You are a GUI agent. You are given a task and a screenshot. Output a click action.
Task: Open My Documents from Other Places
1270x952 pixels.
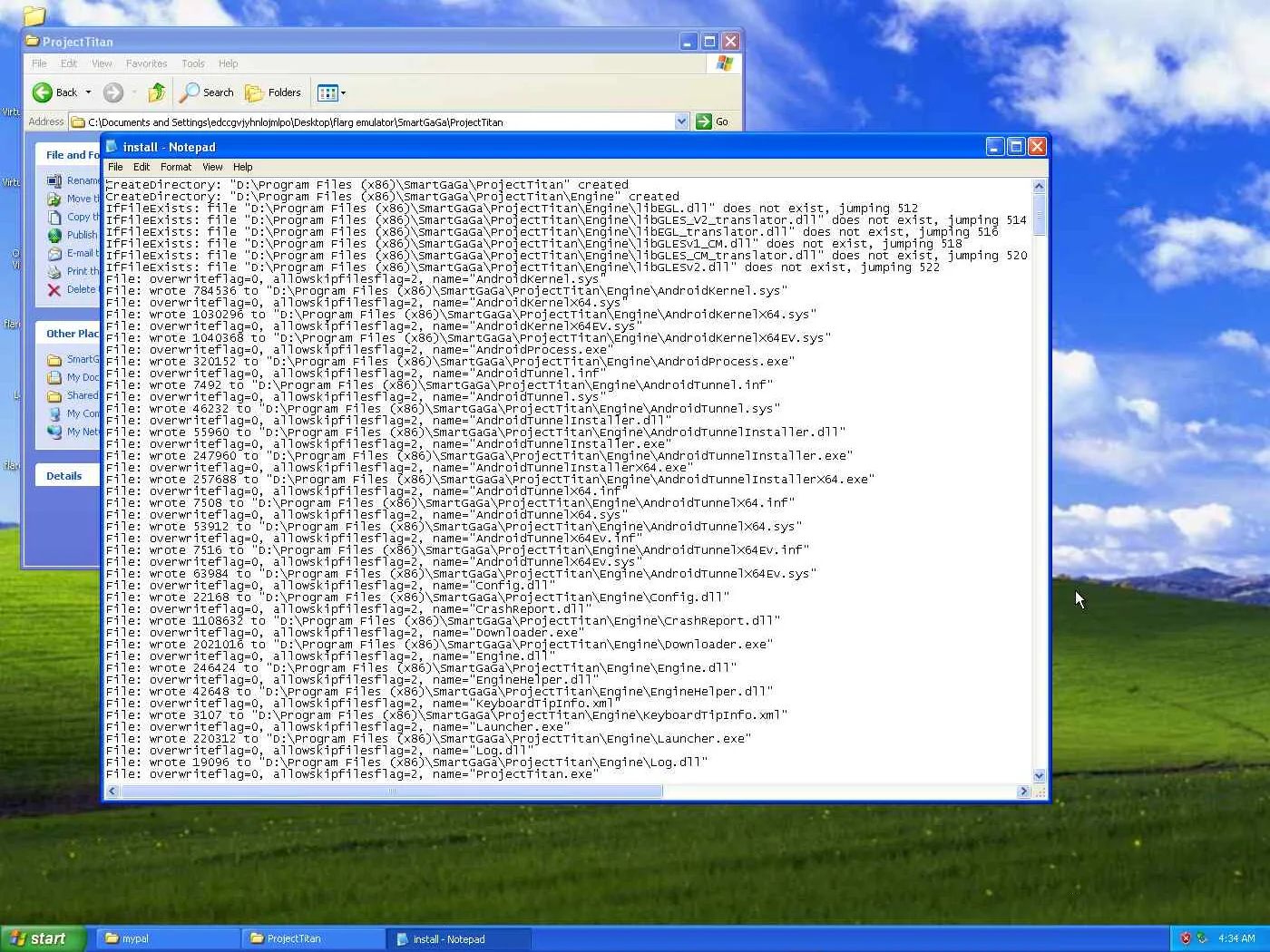[73, 377]
